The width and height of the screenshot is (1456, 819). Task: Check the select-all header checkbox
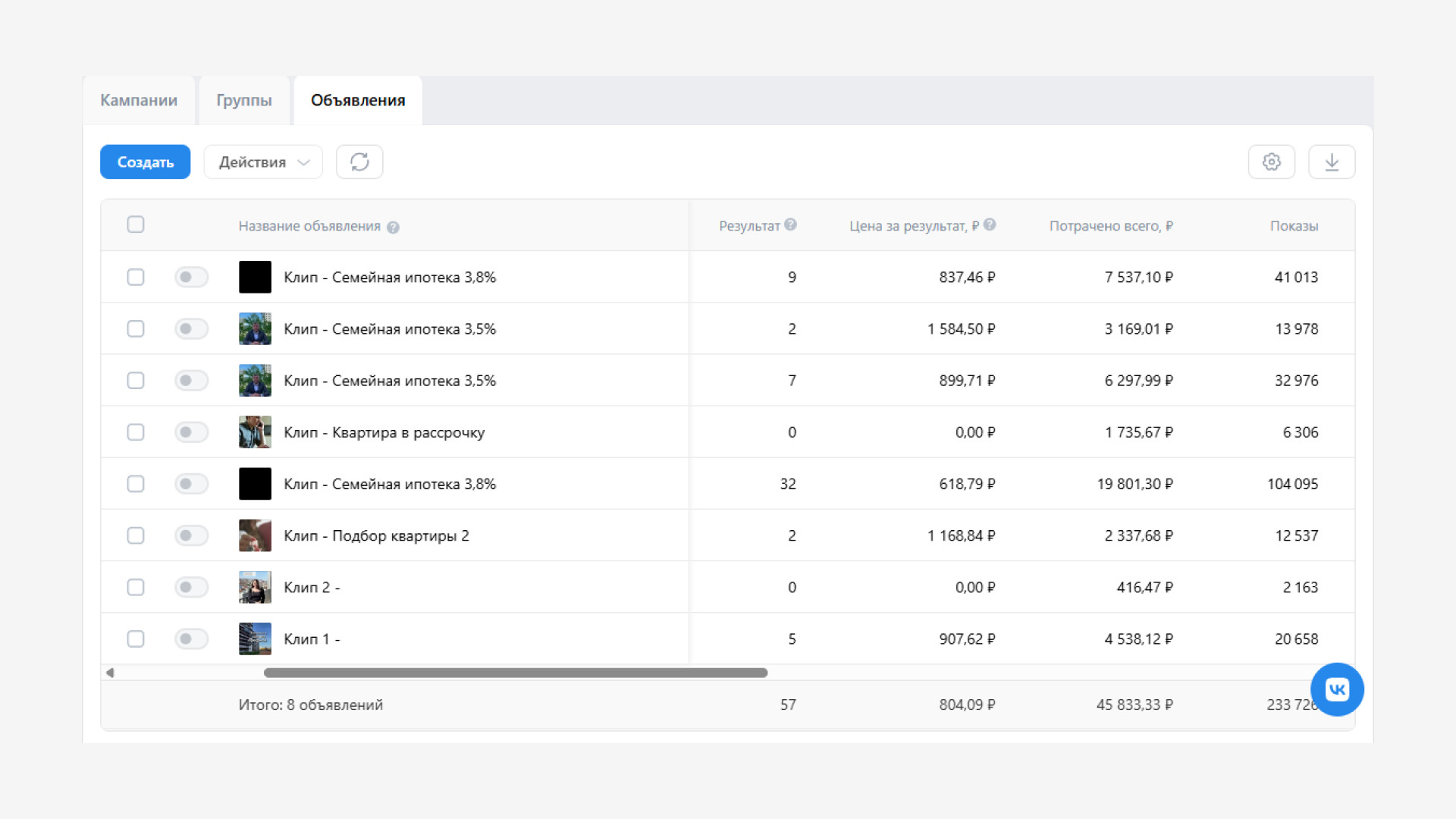[136, 224]
